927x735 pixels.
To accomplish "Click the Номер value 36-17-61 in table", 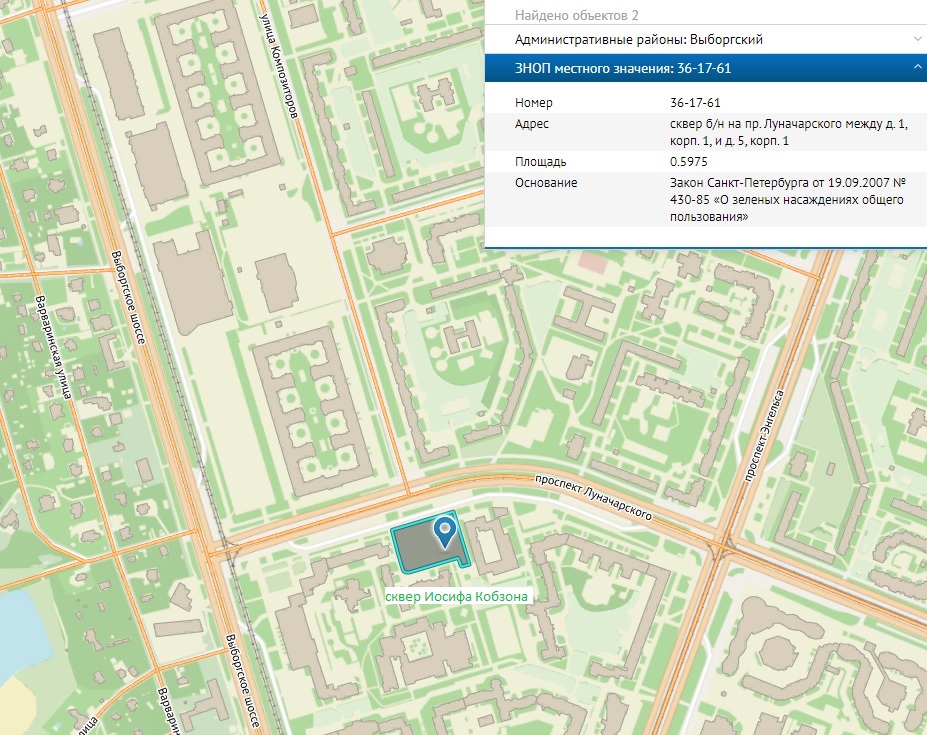I will 695,103.
